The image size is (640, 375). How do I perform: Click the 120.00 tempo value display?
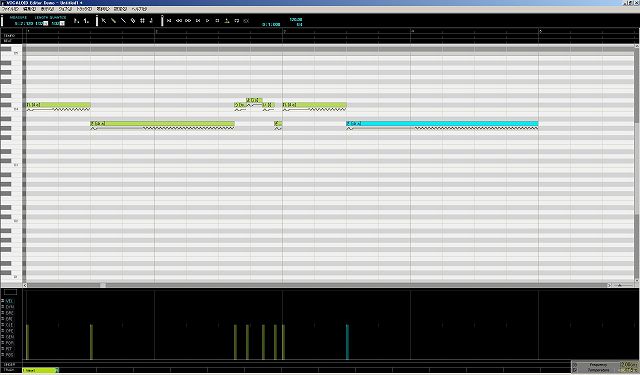click(296, 19)
